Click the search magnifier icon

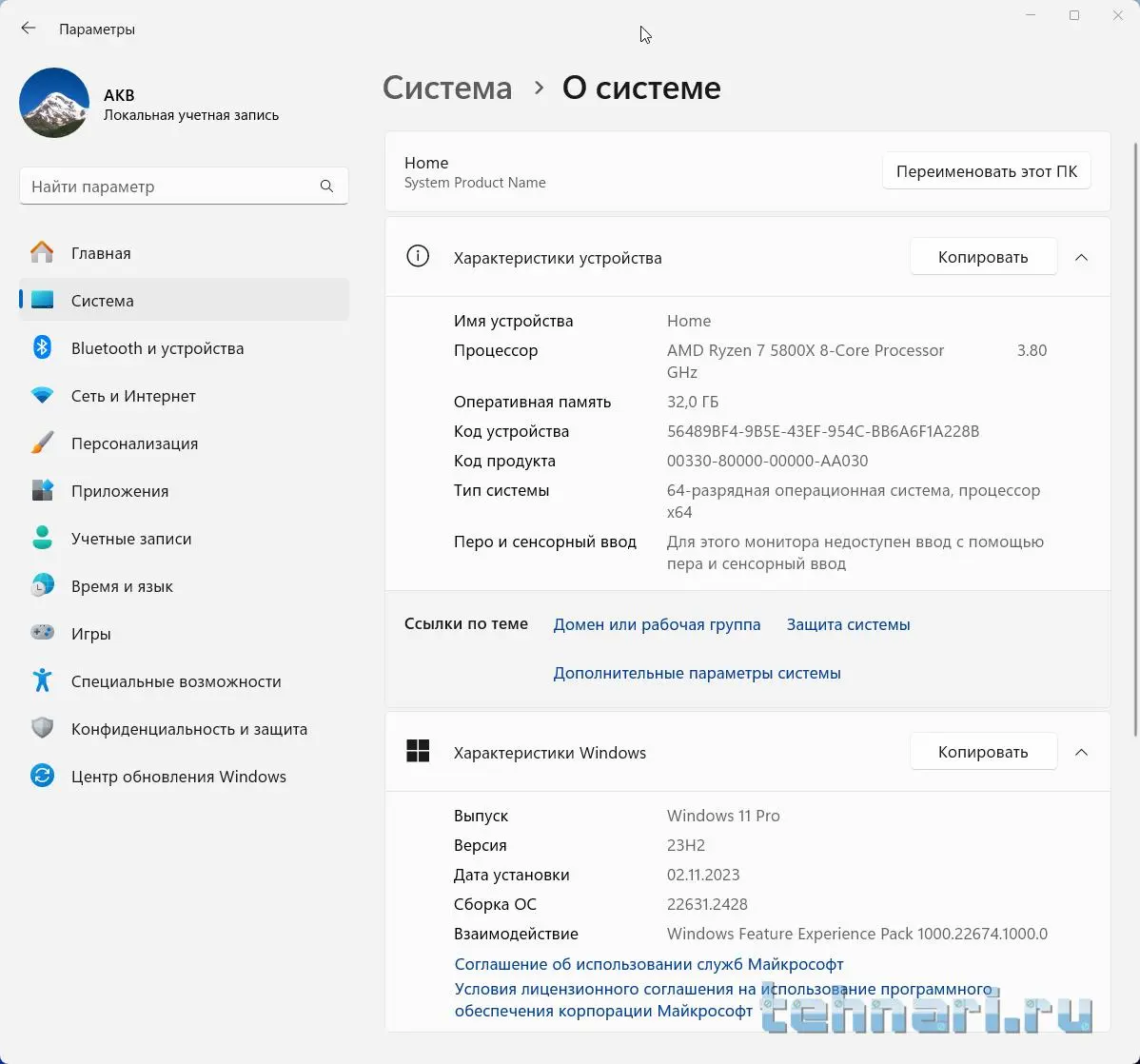point(326,187)
